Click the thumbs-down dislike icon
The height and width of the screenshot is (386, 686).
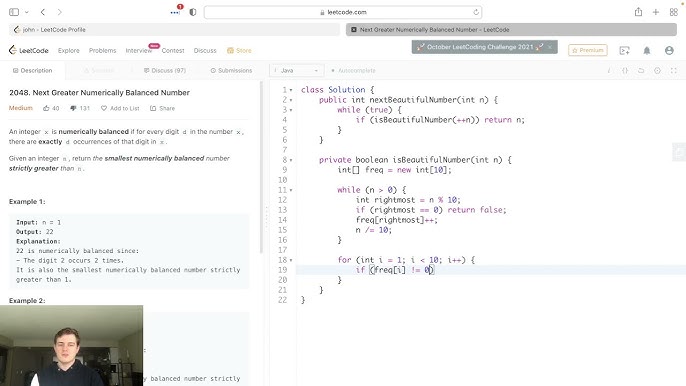point(73,108)
